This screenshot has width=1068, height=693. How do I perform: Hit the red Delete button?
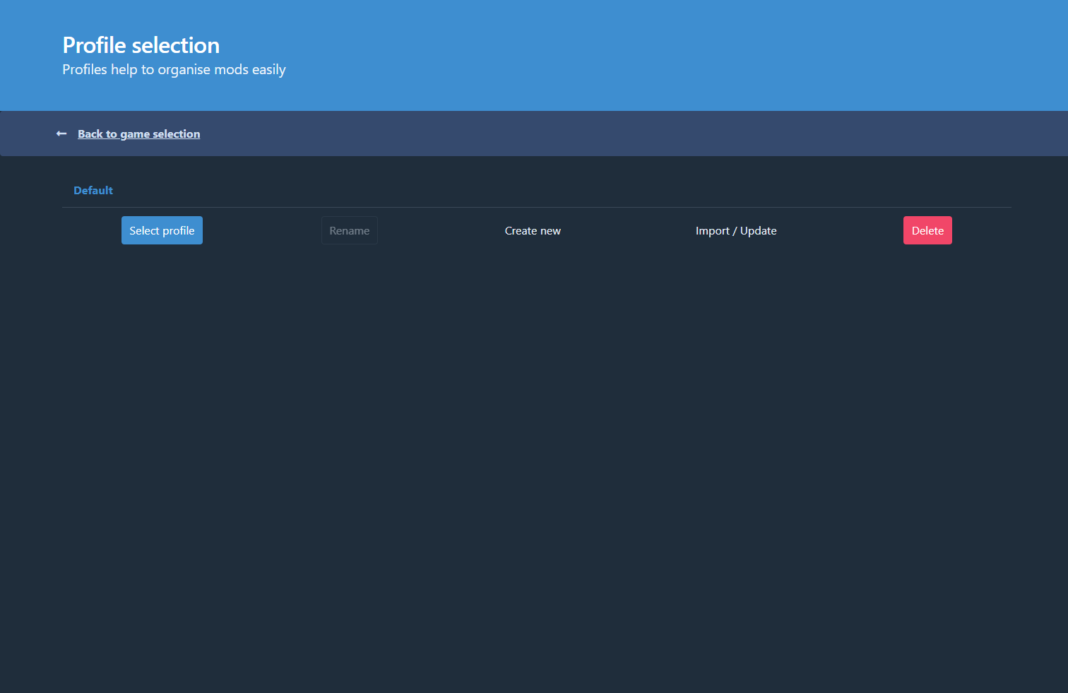[x=927, y=231]
